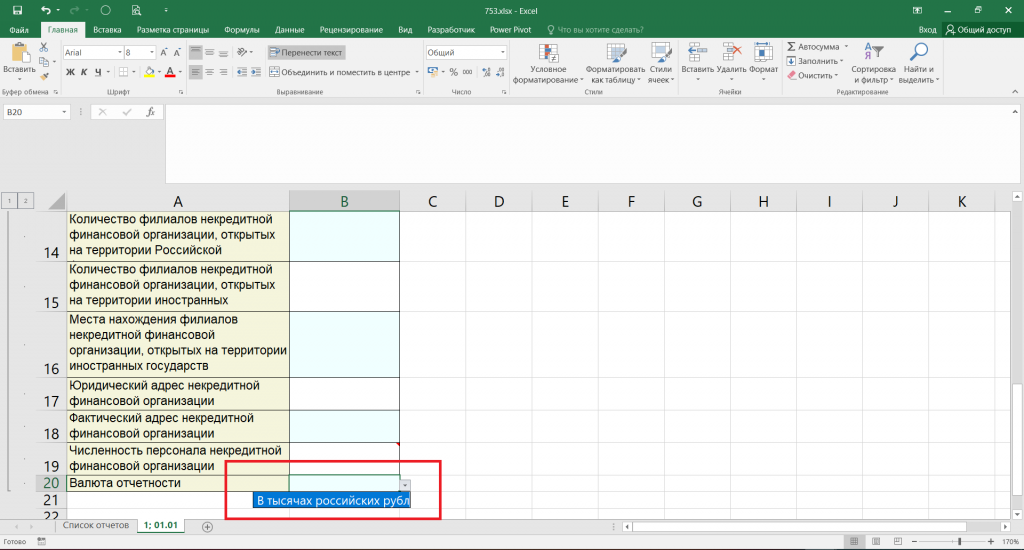Increase indent in the cell
The image size is (1024, 550).
pyautogui.click(x=255, y=72)
